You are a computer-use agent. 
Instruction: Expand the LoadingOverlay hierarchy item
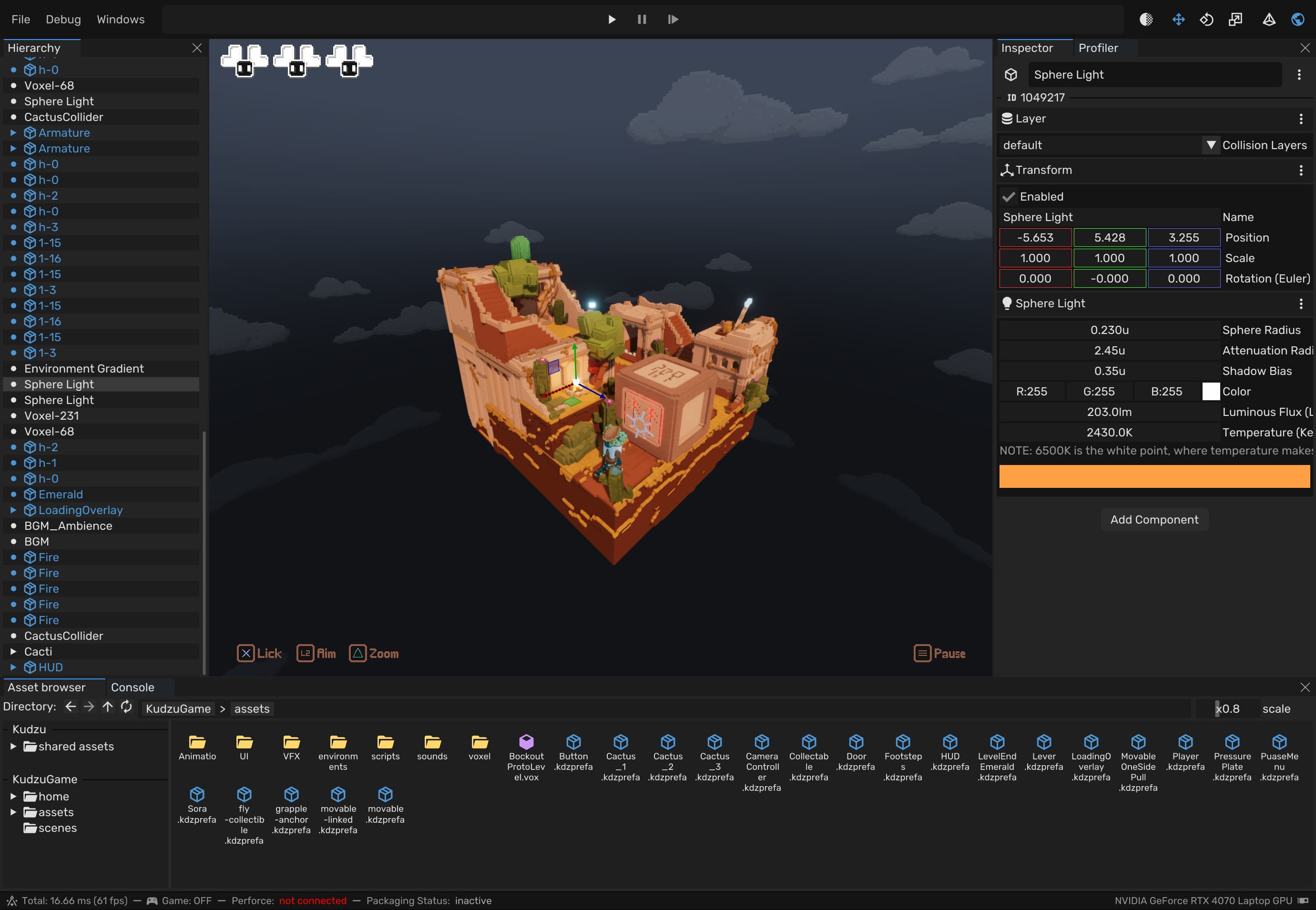coord(13,510)
